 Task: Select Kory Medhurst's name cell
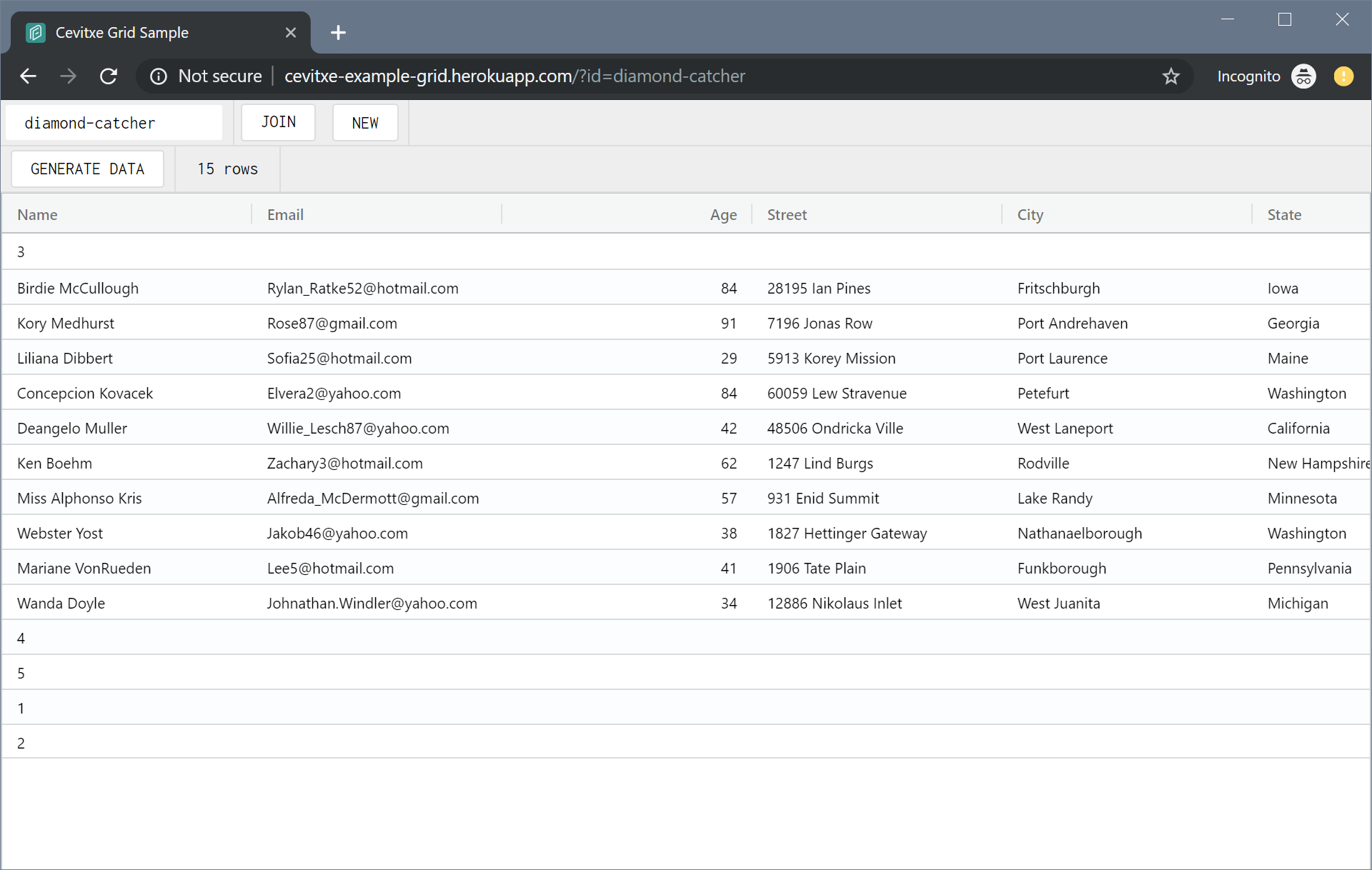(x=66, y=323)
